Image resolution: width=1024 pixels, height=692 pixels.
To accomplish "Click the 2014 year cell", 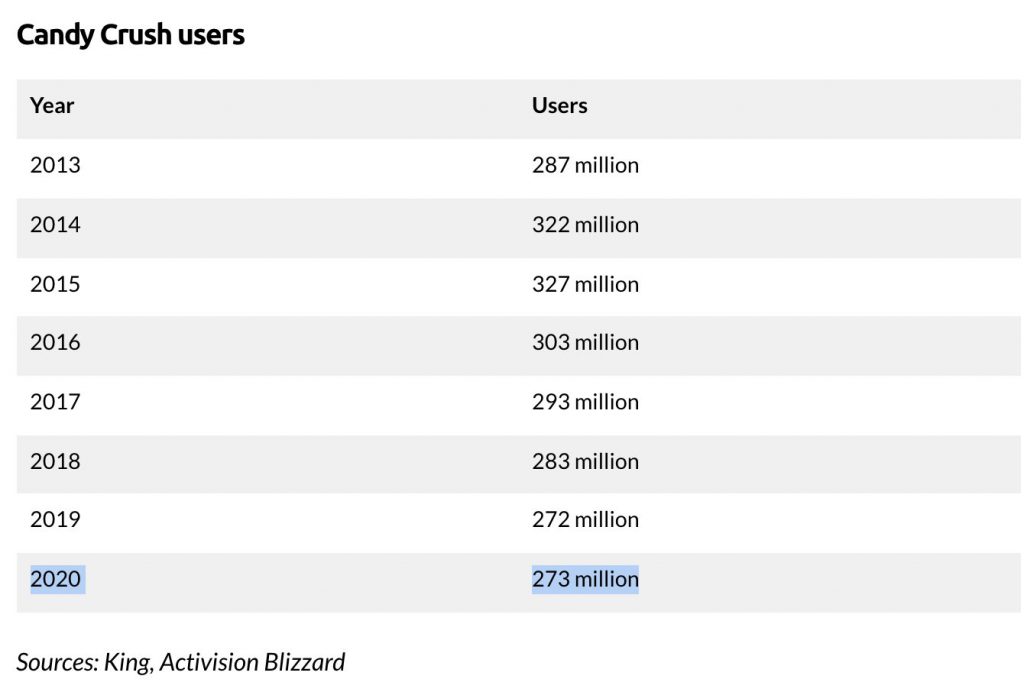I will point(56,224).
